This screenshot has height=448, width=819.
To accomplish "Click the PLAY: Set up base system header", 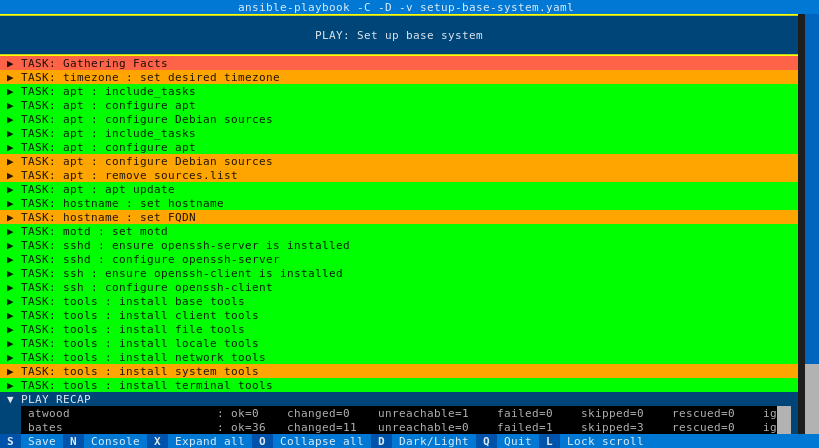I will pos(399,36).
